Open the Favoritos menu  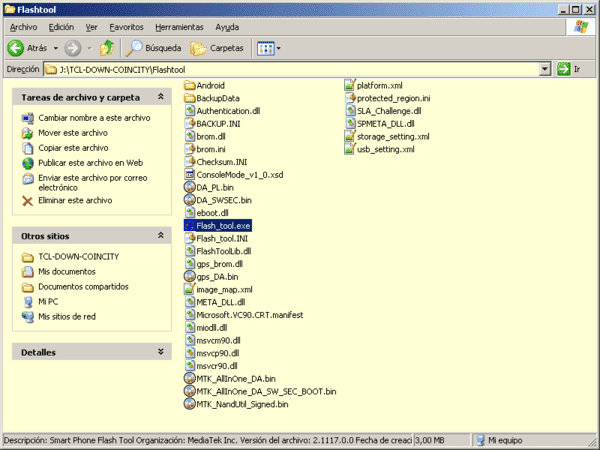126,27
